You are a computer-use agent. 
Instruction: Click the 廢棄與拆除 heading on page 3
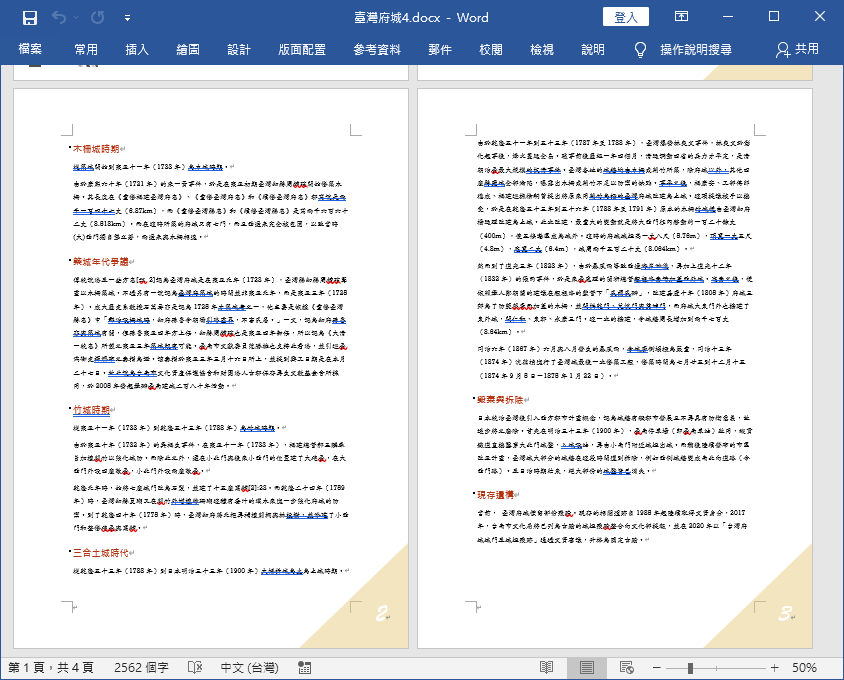point(500,399)
